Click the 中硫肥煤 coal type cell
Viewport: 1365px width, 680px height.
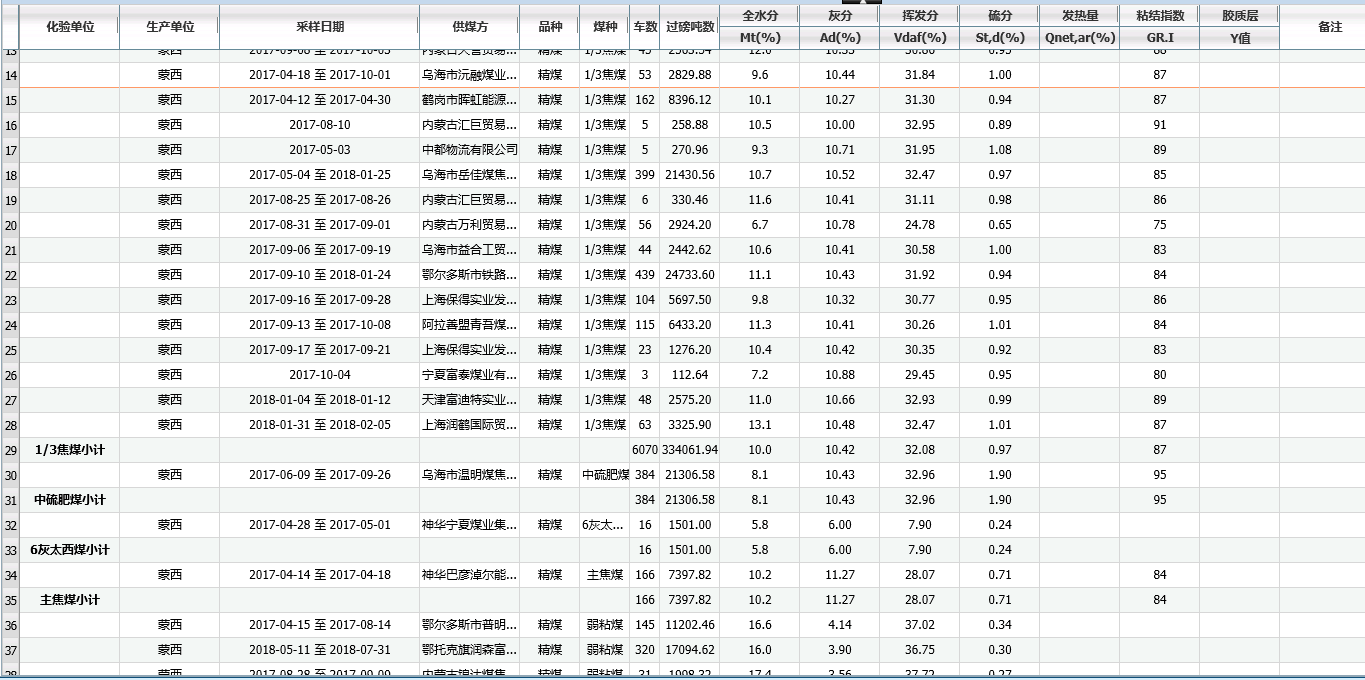point(604,475)
